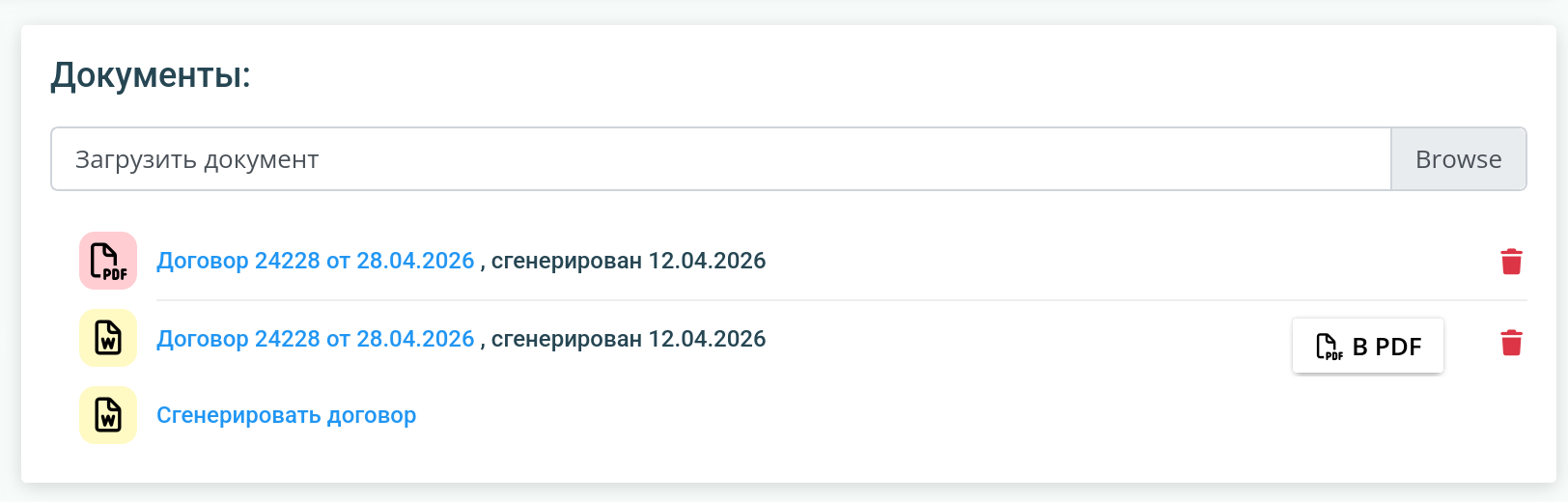1568x502 pixels.
Task: Click date 28.04.2026 in Word contract link
Action: coord(415,339)
